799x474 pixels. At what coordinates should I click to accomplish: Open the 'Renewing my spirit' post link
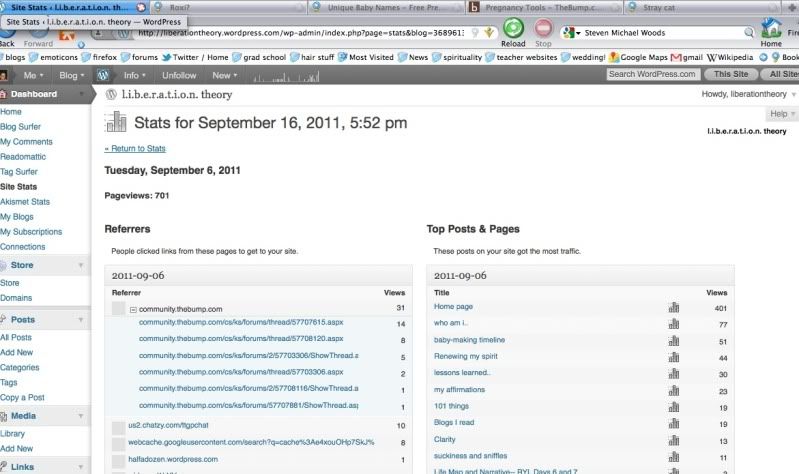coord(466,356)
